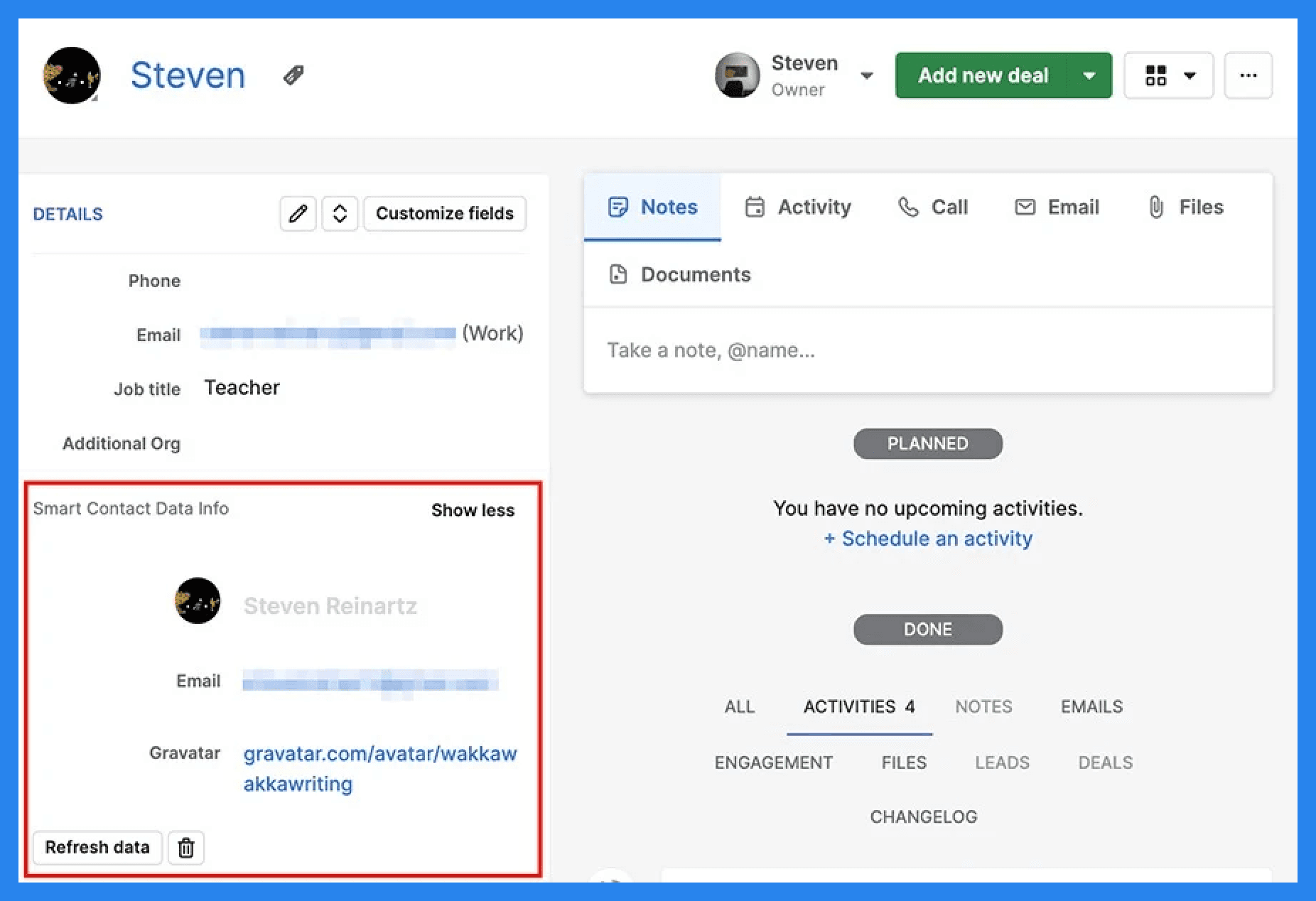Viewport: 1316px width, 901px height.
Task: Select the ACTIVITIES 4 filter tab
Action: (x=859, y=706)
